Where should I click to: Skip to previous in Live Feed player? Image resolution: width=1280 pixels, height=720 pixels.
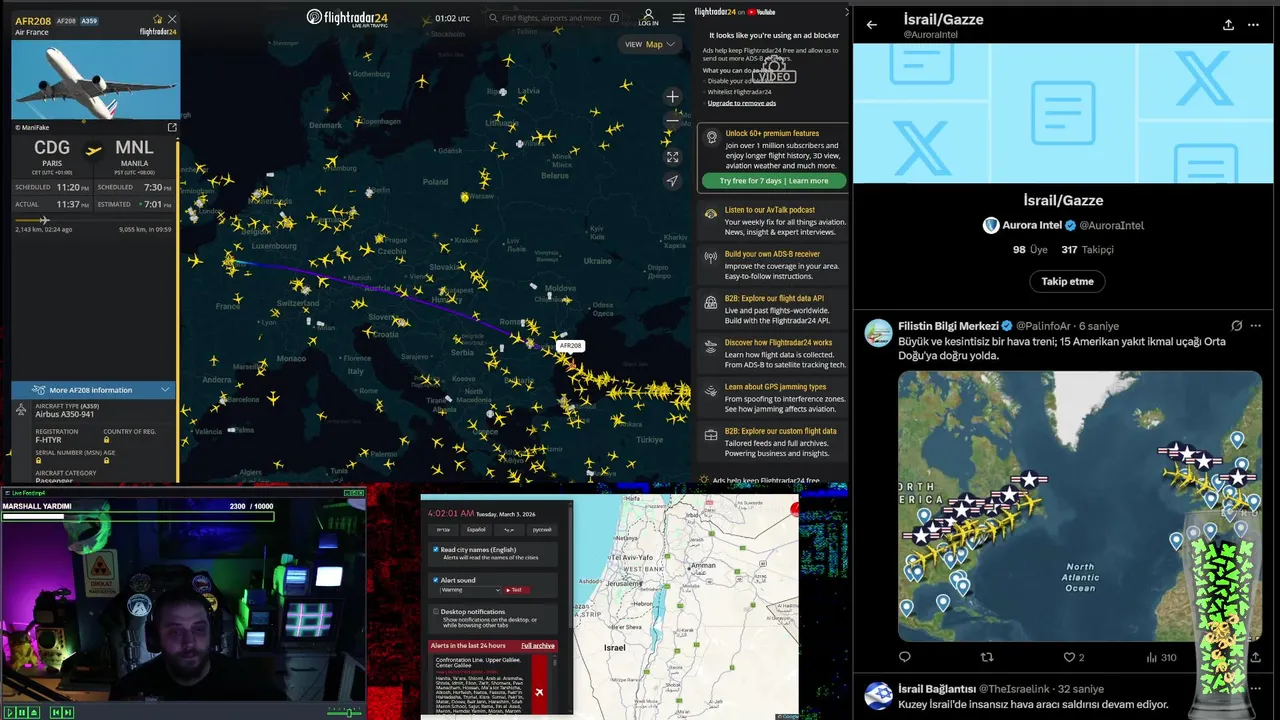(x=56, y=712)
